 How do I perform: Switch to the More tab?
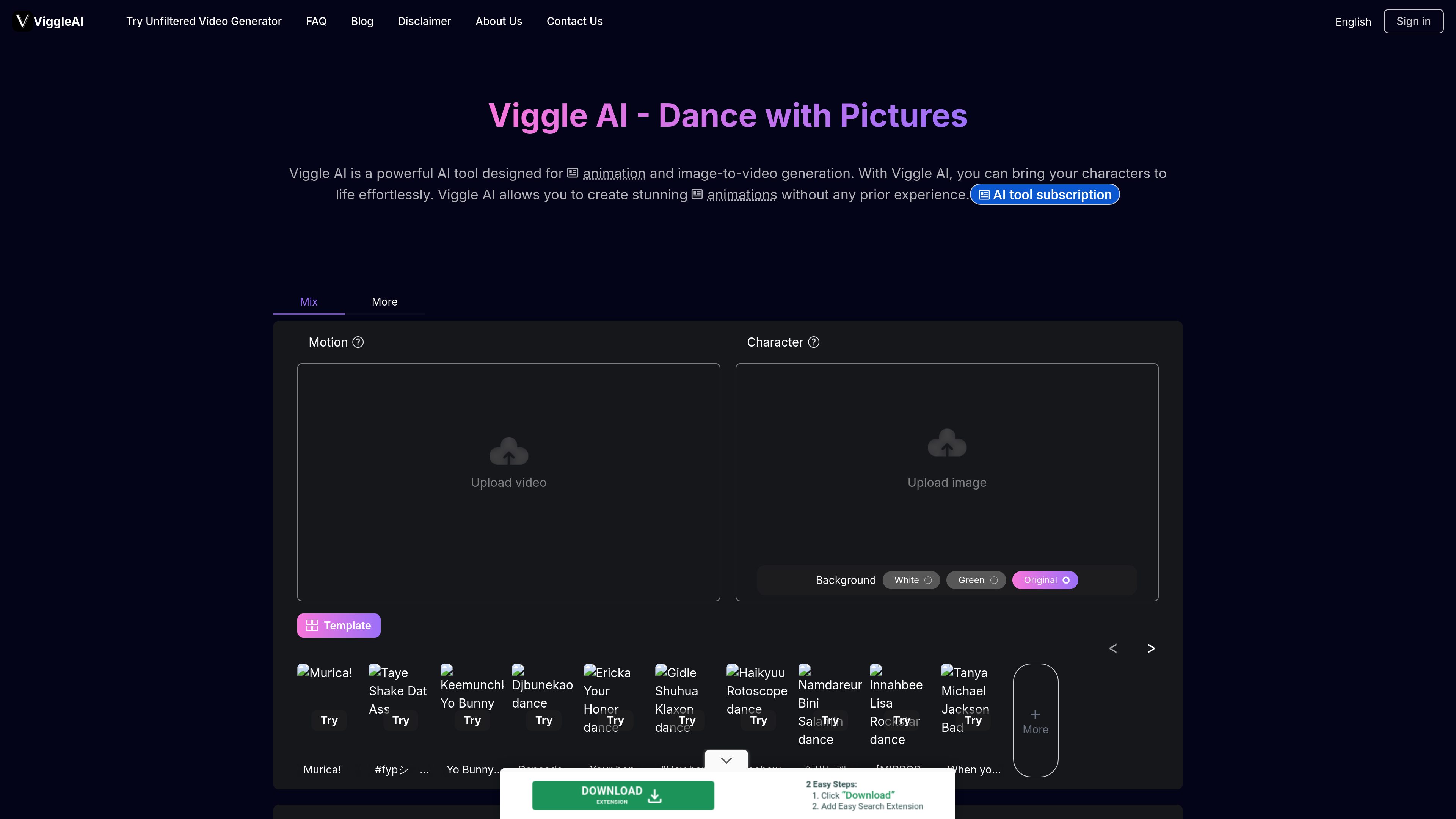point(384,302)
